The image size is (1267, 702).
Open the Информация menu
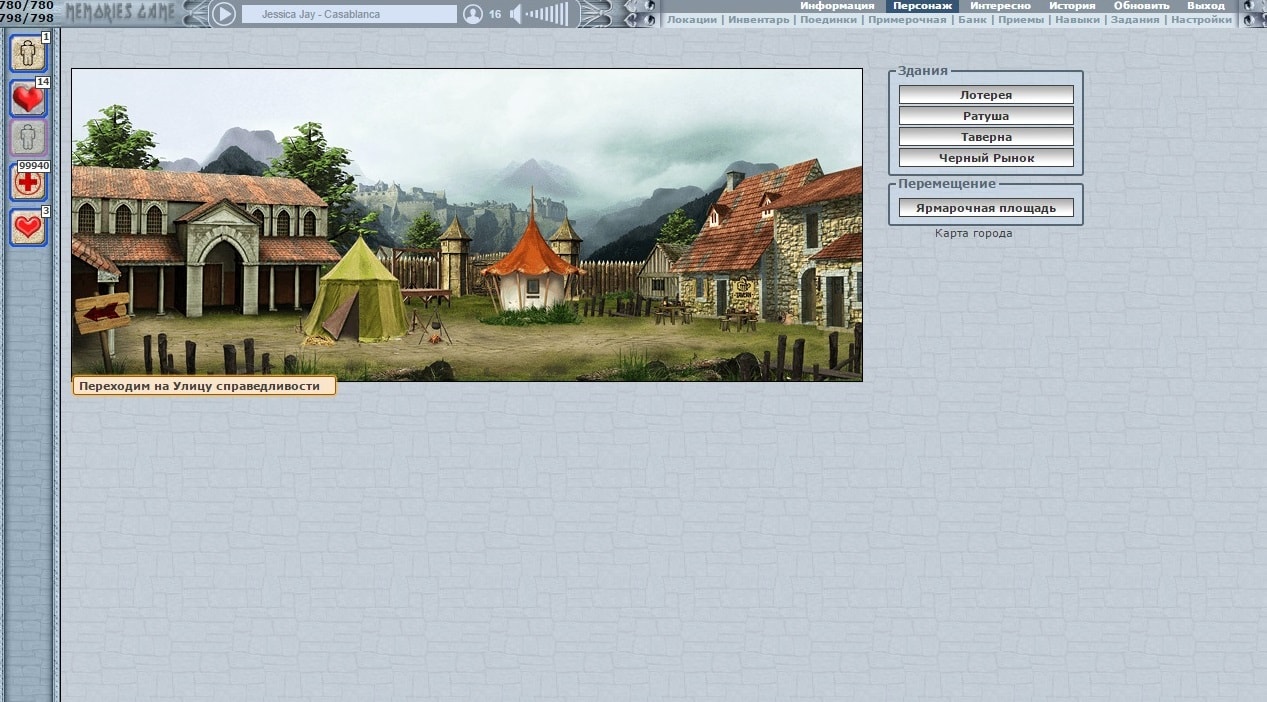pos(836,6)
